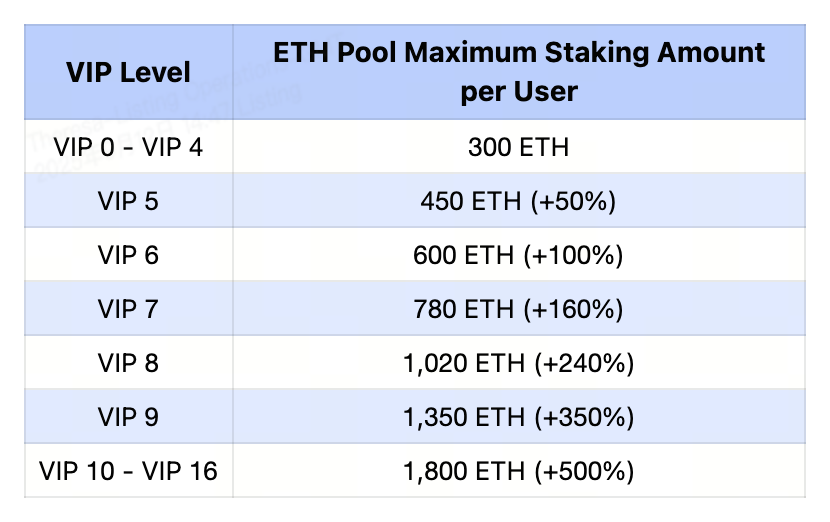
Task: Select the 300 ETH cell
Action: (x=518, y=147)
